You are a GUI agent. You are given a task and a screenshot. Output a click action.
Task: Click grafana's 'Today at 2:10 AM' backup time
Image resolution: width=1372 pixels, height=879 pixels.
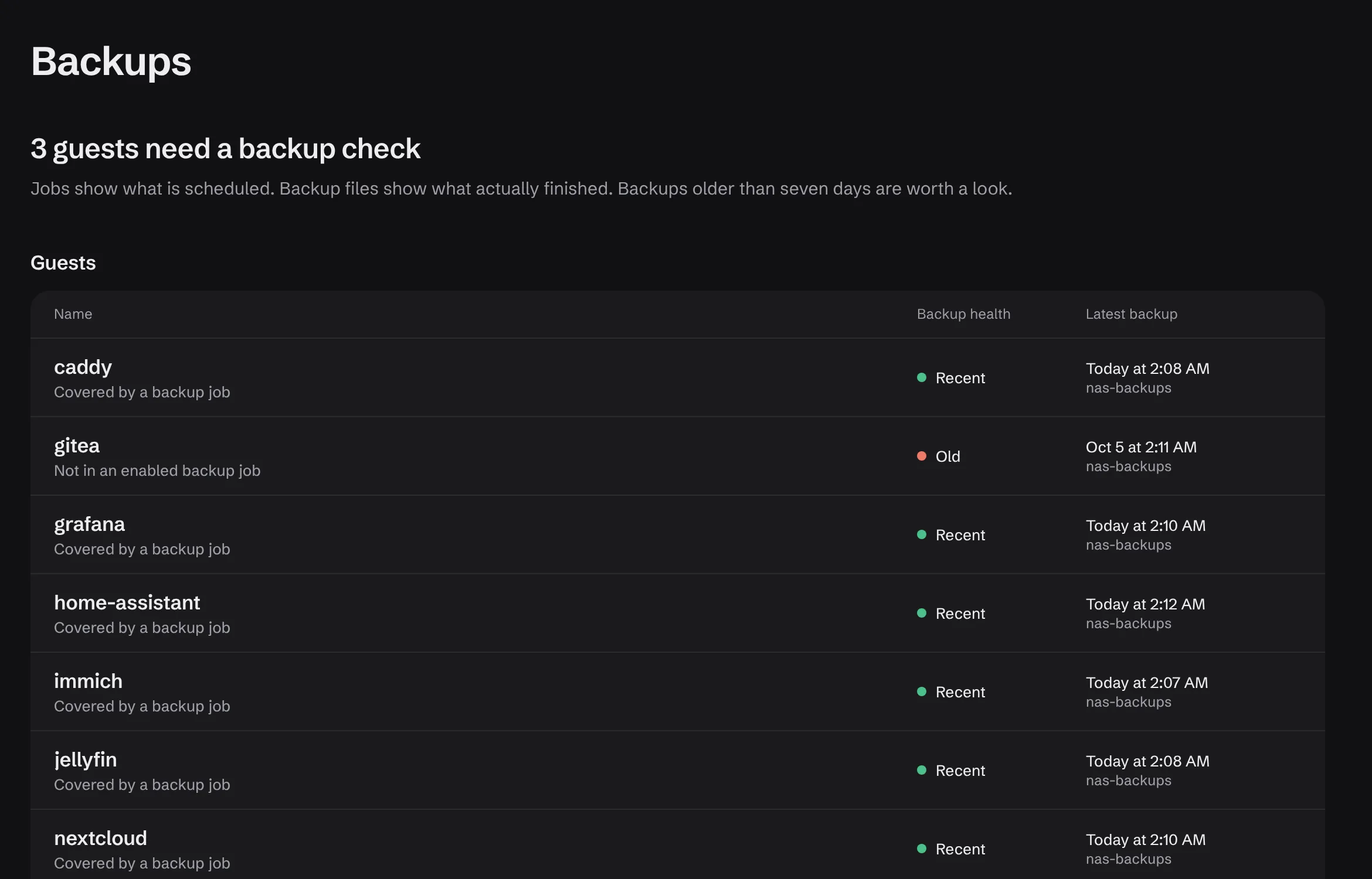point(1146,526)
